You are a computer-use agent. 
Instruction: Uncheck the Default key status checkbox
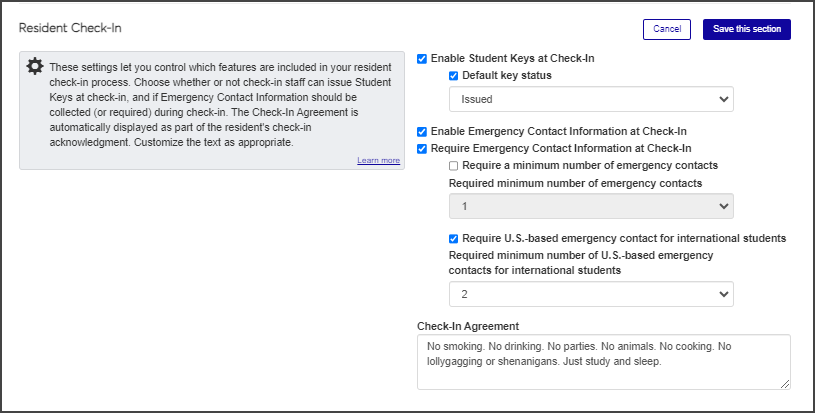coord(454,76)
